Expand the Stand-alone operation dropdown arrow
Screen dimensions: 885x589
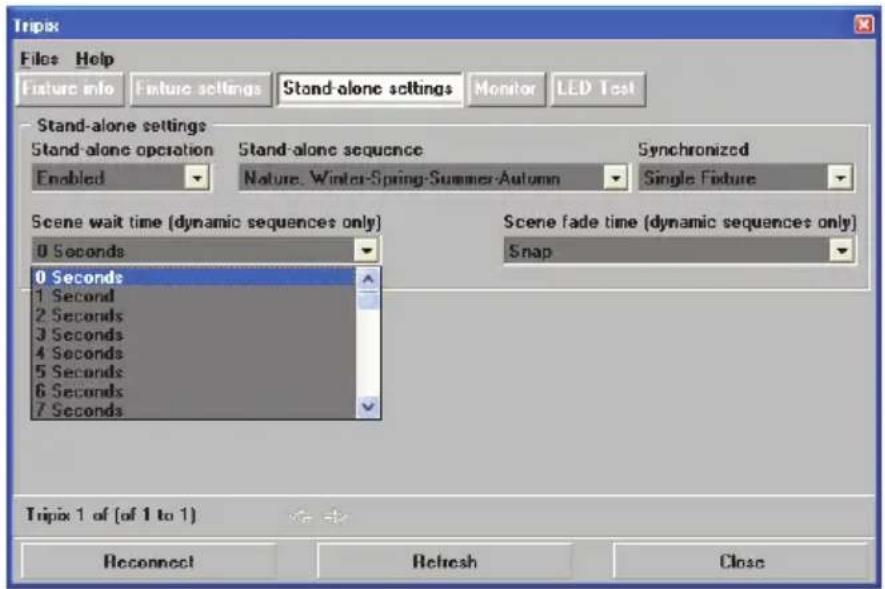tap(197, 178)
